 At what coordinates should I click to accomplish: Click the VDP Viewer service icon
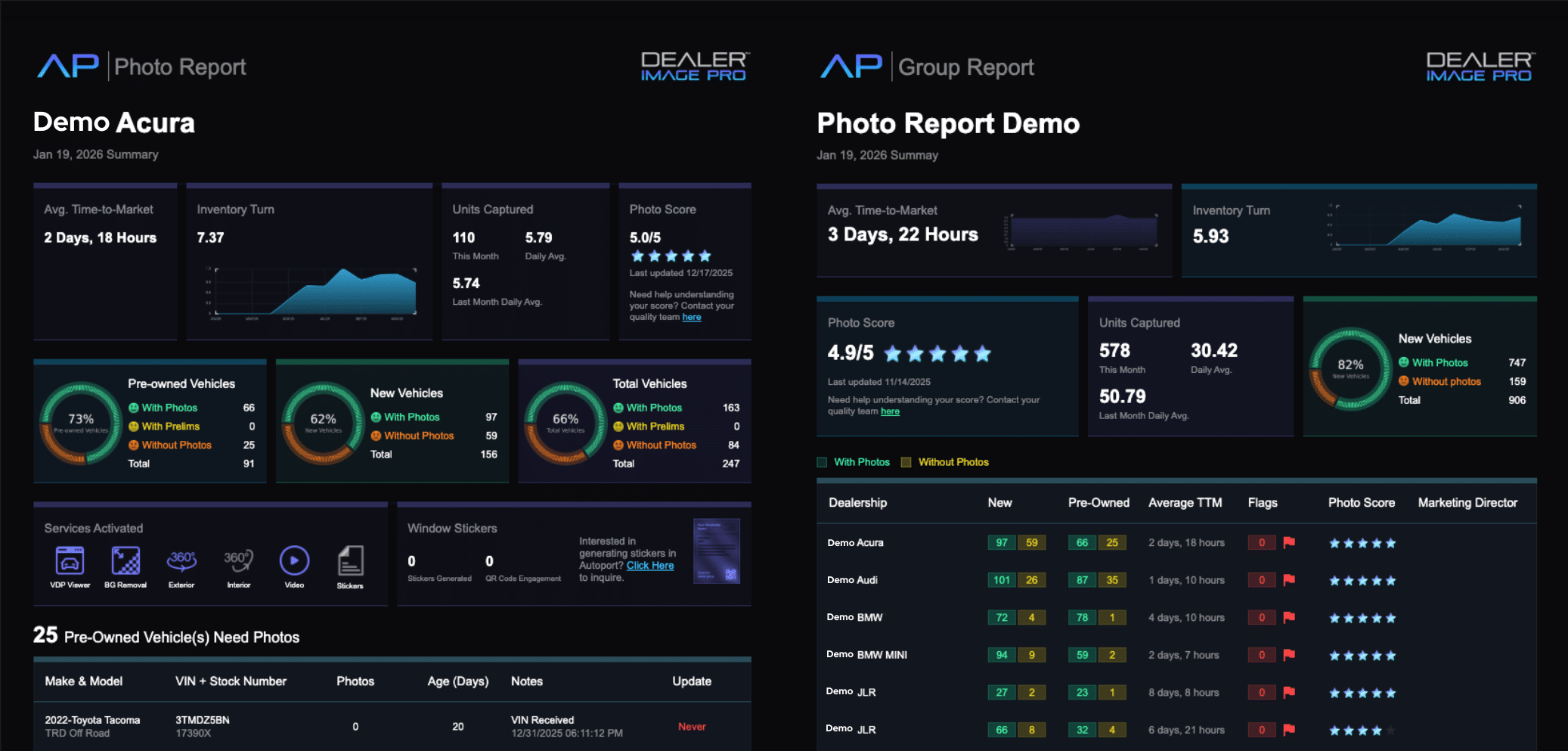[70, 561]
